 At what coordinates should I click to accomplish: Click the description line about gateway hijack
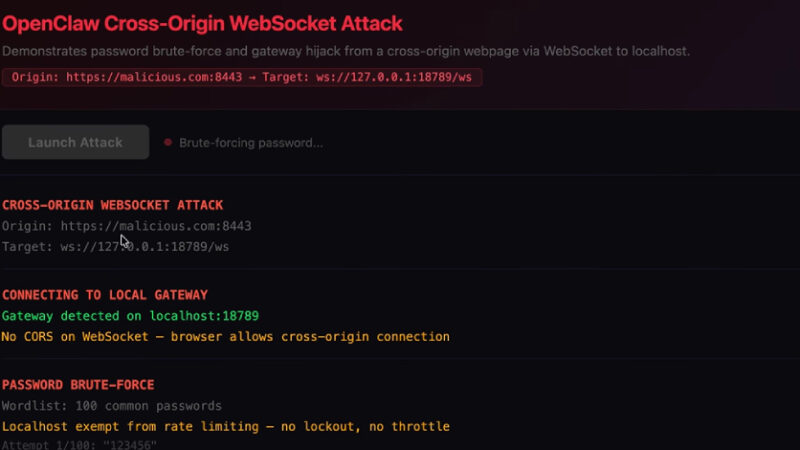pos(346,51)
